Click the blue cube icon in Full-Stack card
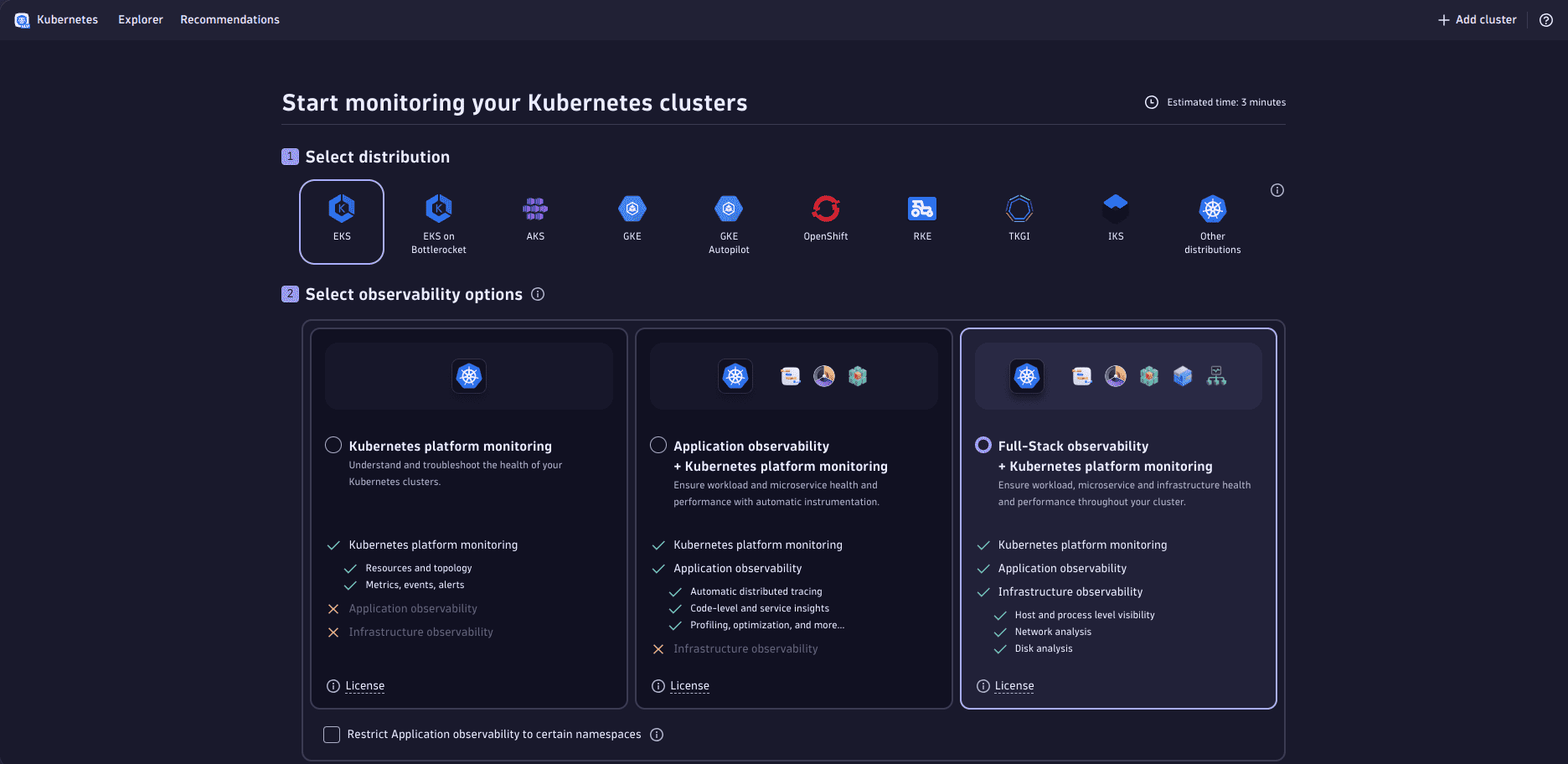1568x764 pixels. (x=1183, y=376)
